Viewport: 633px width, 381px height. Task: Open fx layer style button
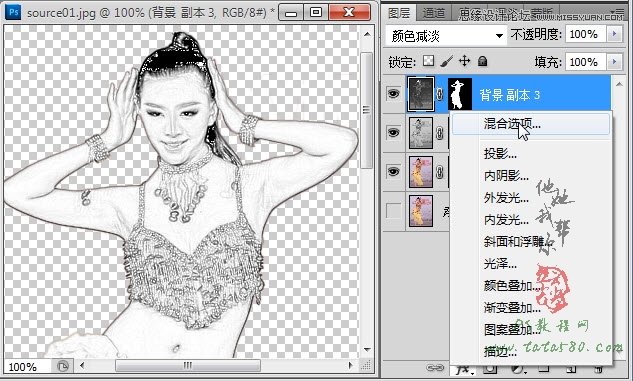tap(463, 369)
